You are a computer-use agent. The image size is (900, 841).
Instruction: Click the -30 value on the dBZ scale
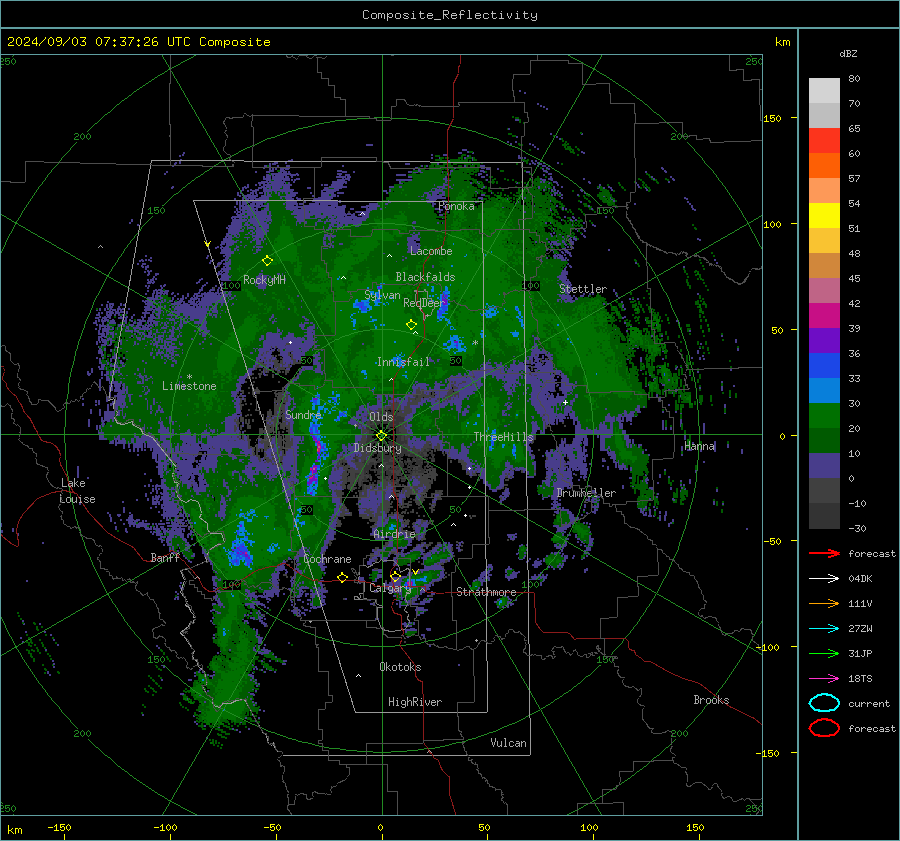tap(858, 528)
